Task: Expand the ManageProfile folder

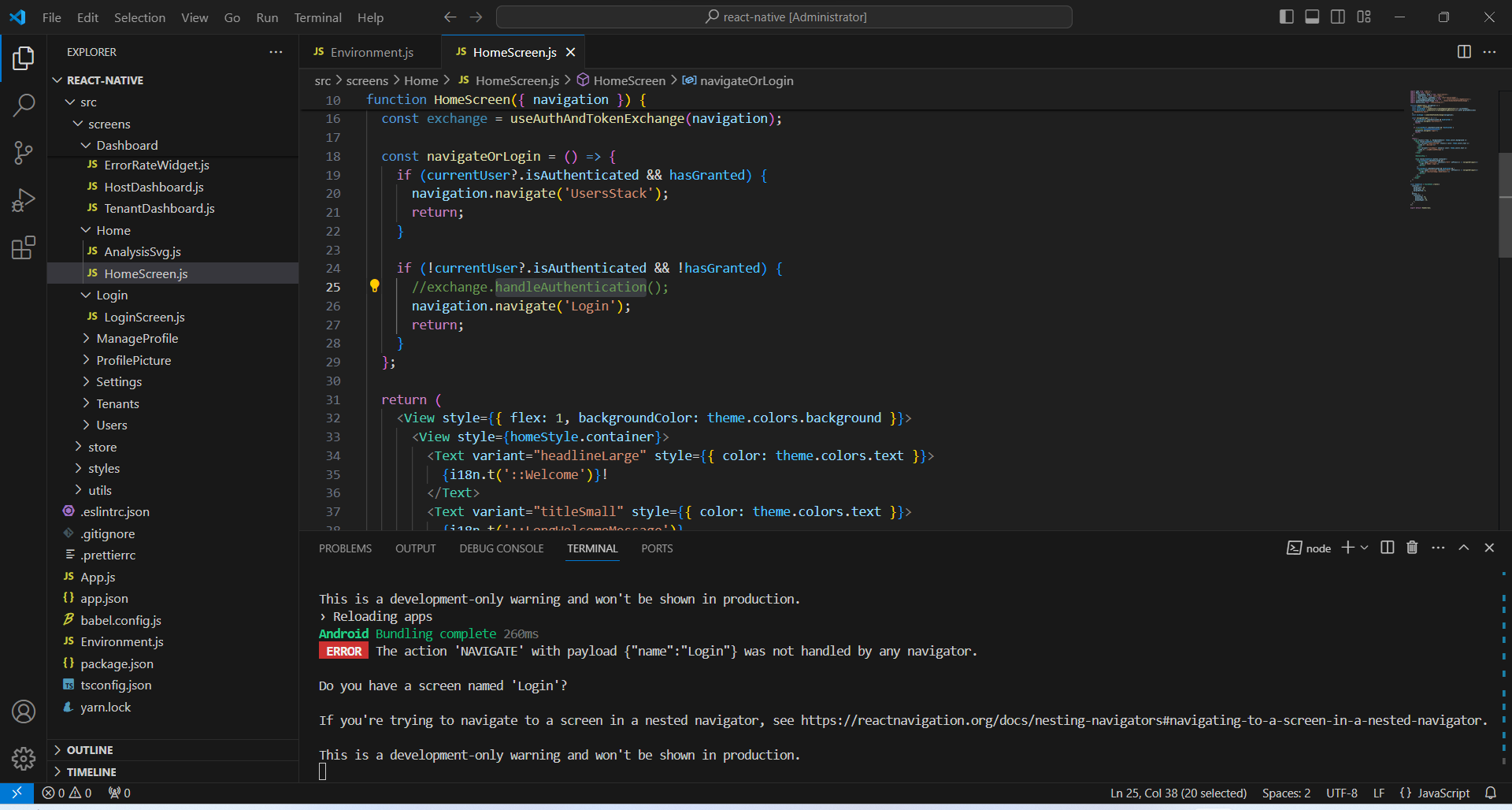Action: coord(137,339)
